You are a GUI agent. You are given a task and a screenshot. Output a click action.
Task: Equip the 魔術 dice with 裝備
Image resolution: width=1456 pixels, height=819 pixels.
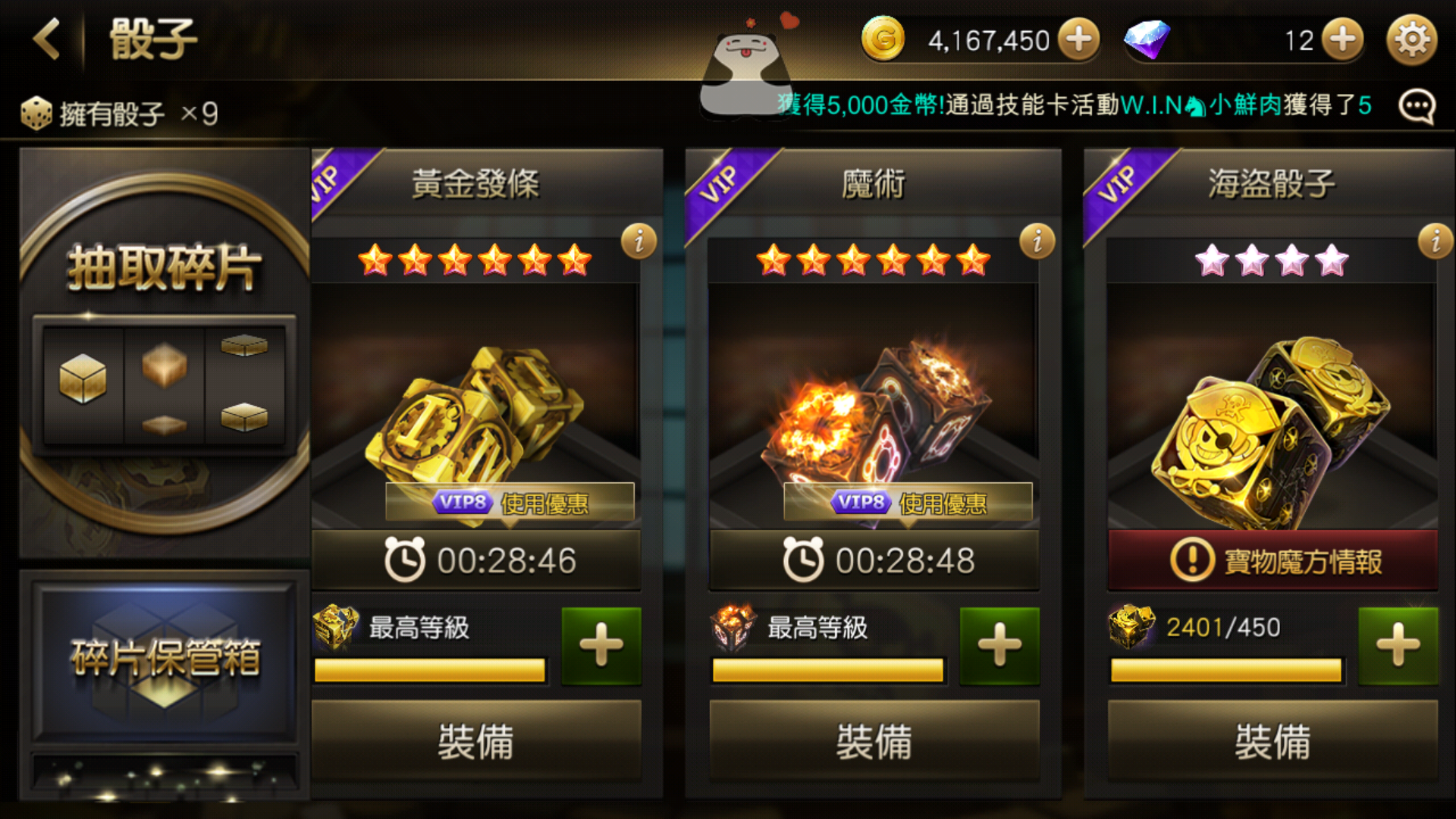(874, 741)
